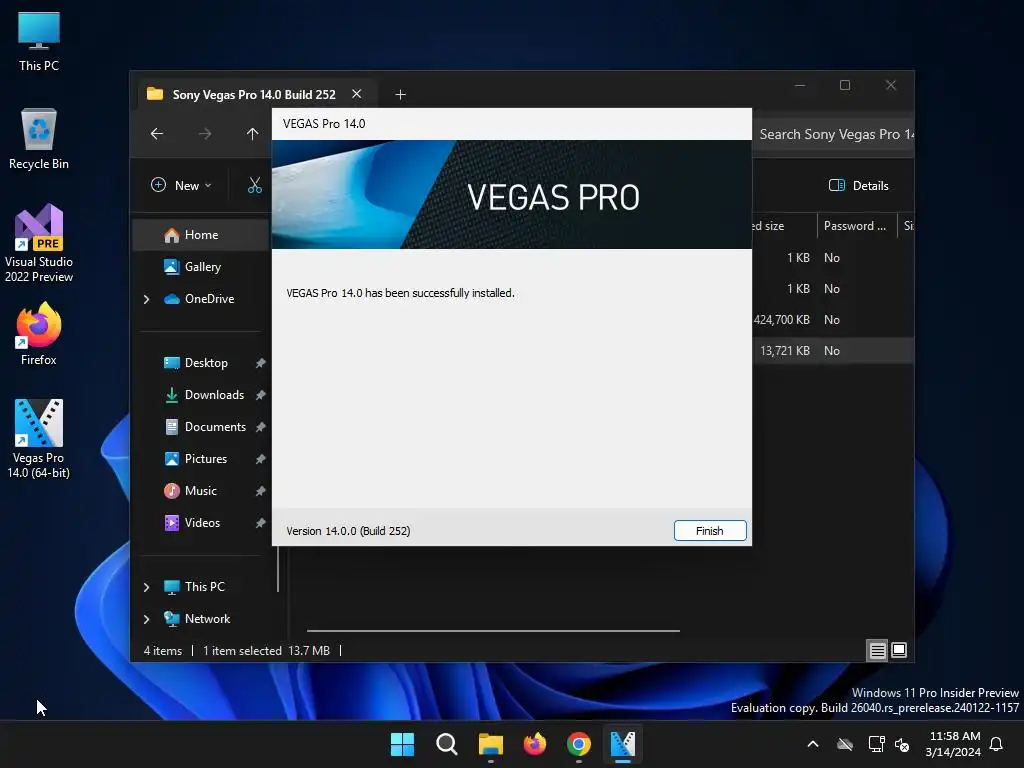Add a new tab in File Explorer
1024x768 pixels.
coord(400,95)
